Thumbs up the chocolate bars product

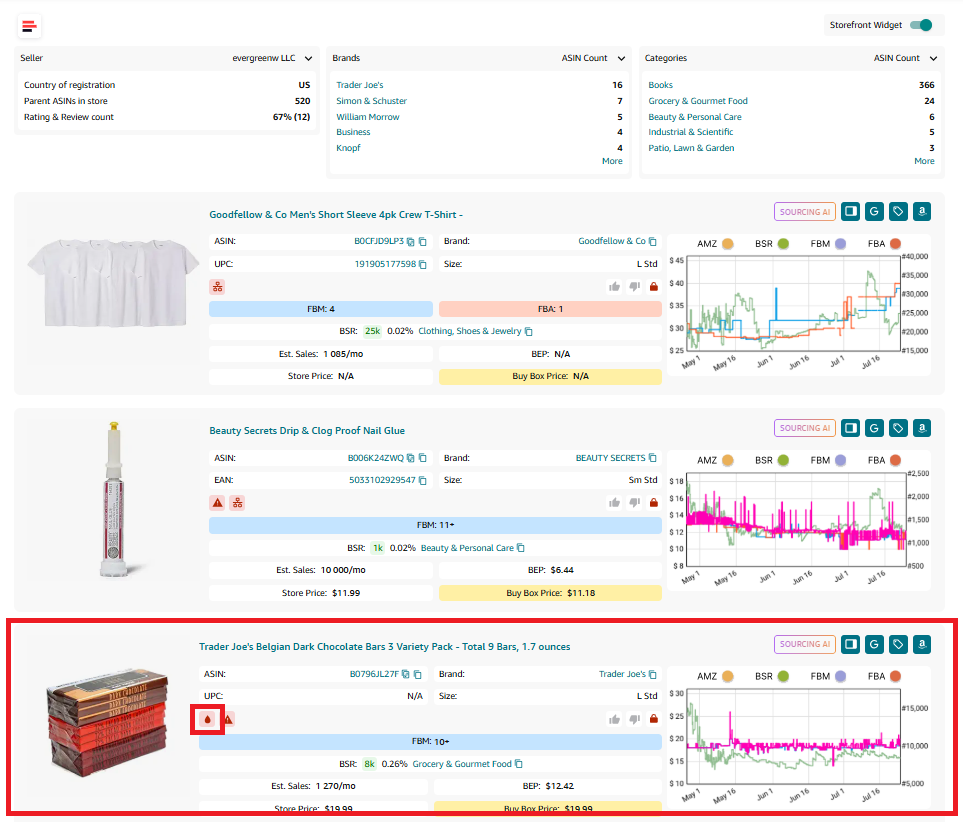pyautogui.click(x=614, y=718)
